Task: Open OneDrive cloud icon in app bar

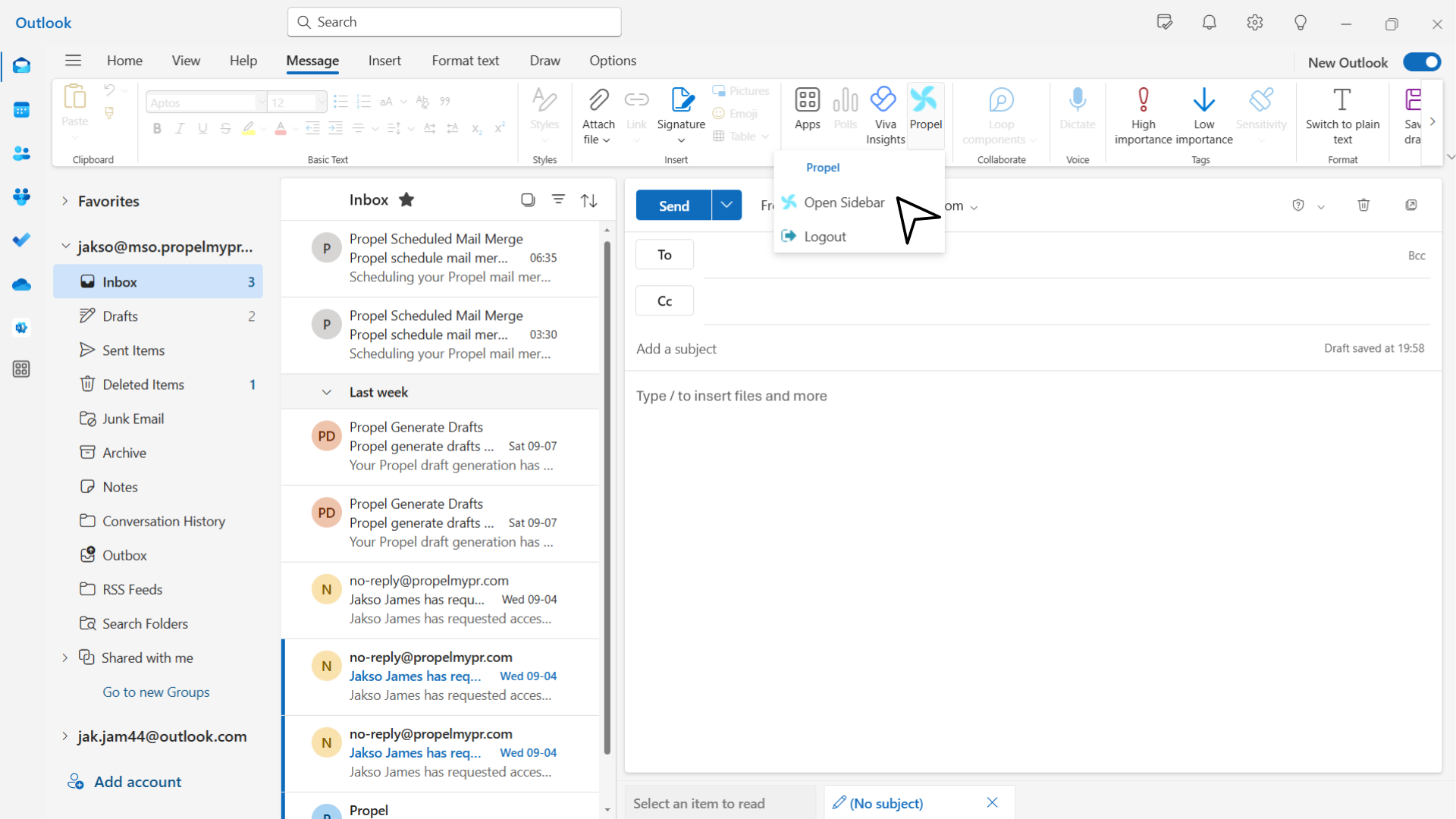Action: pos(21,284)
